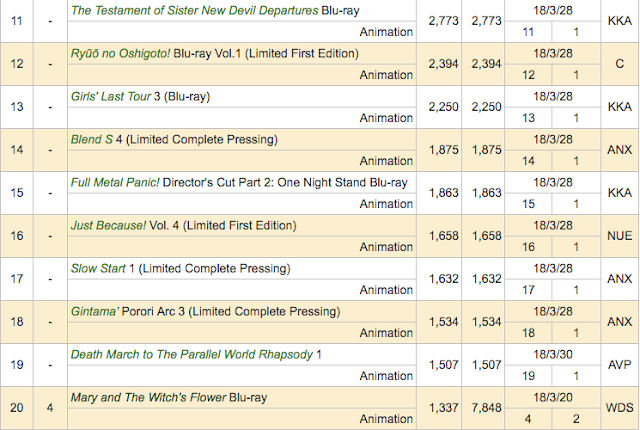
Task: Click total sales figure 7,848
Action: (486, 408)
